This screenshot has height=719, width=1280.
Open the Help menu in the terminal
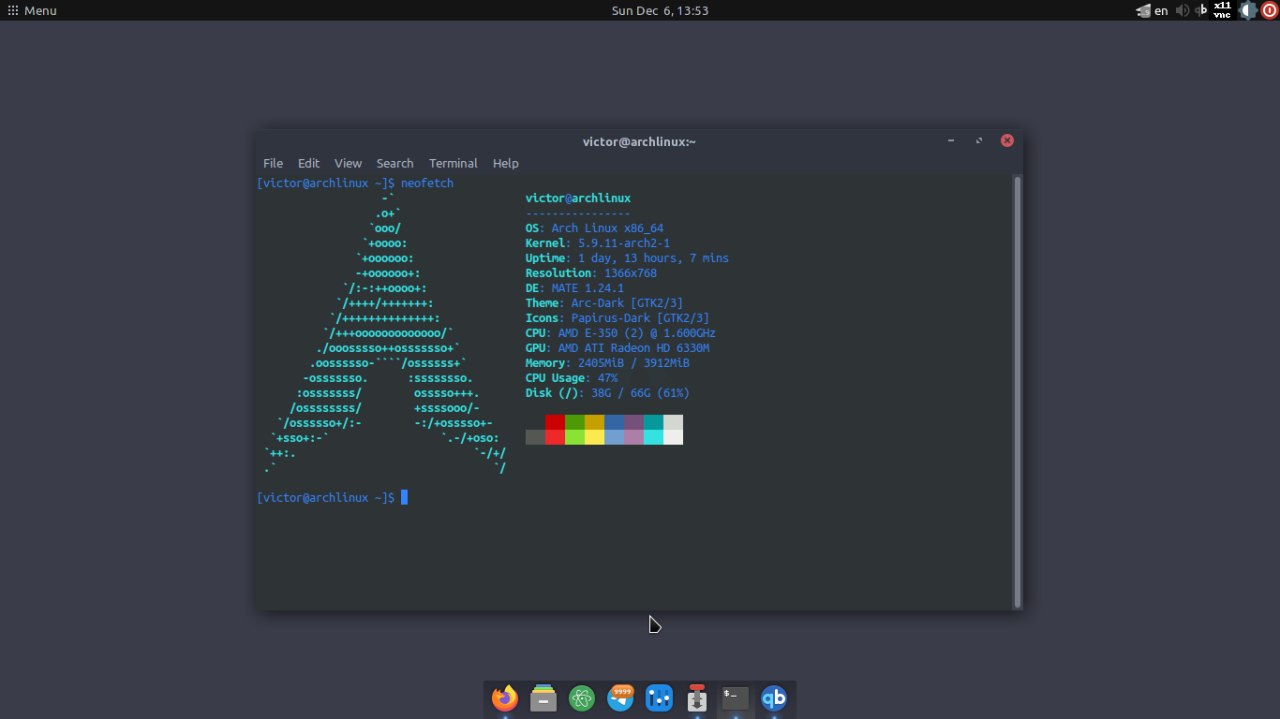tap(506, 163)
